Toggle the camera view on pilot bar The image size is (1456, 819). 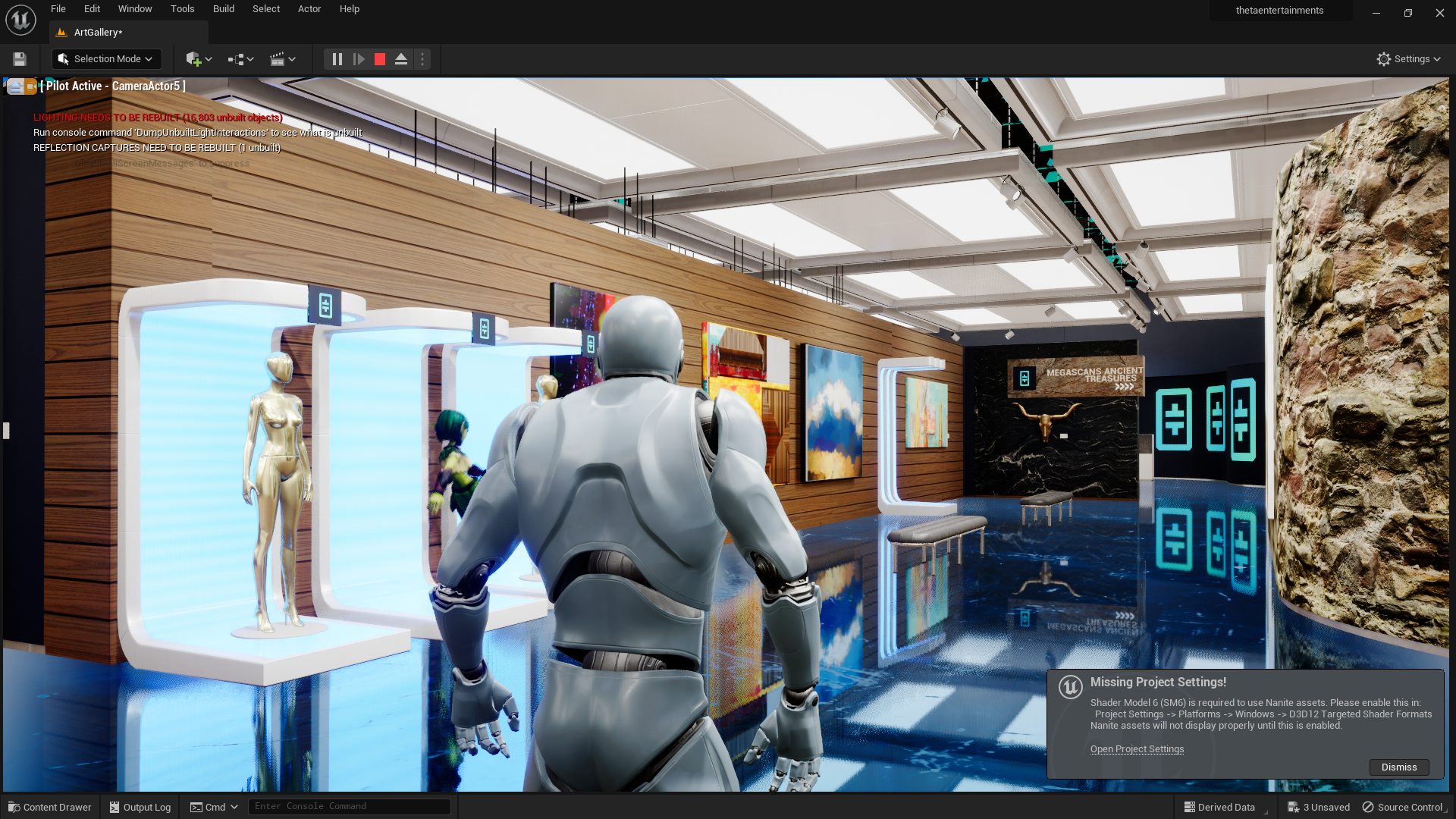point(30,86)
